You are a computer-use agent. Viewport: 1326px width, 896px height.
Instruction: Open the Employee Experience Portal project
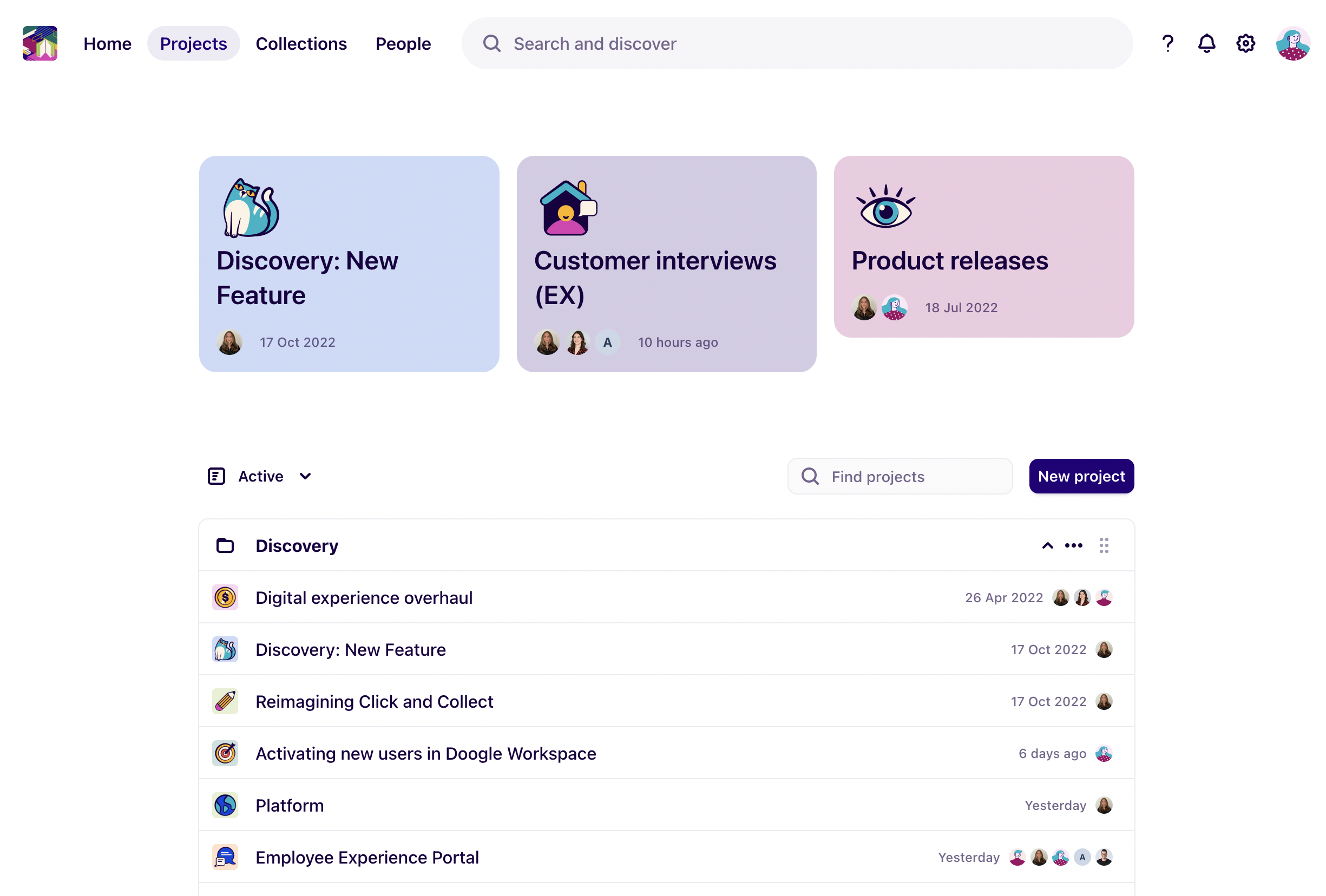click(x=367, y=857)
